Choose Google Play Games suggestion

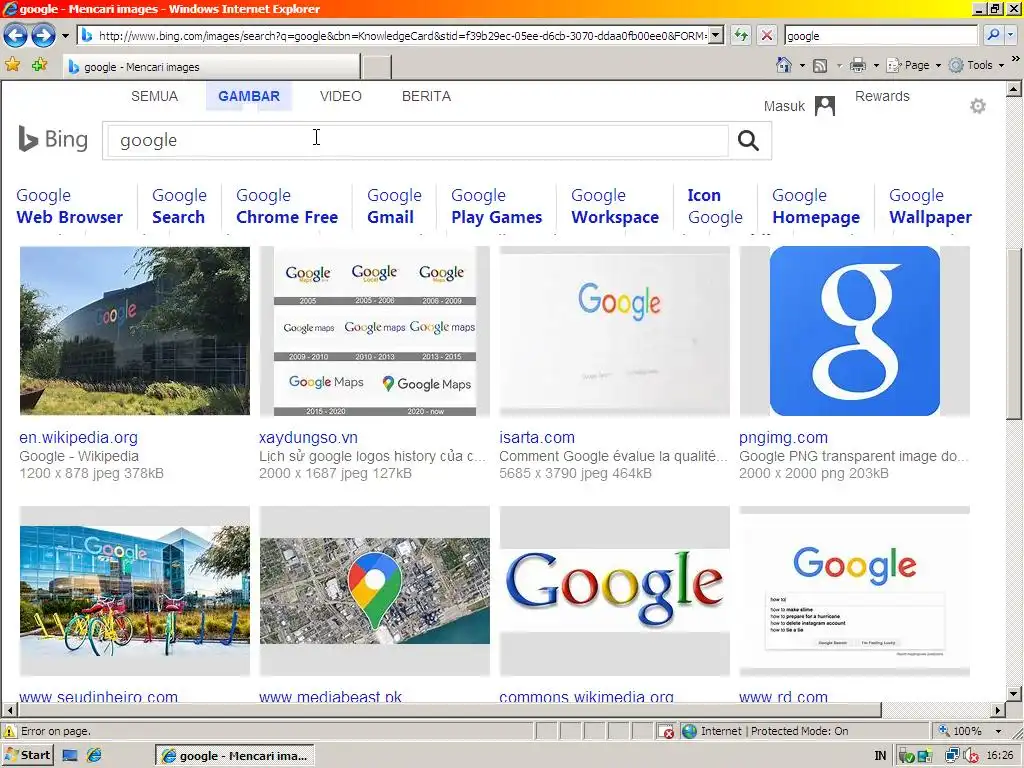(x=496, y=206)
